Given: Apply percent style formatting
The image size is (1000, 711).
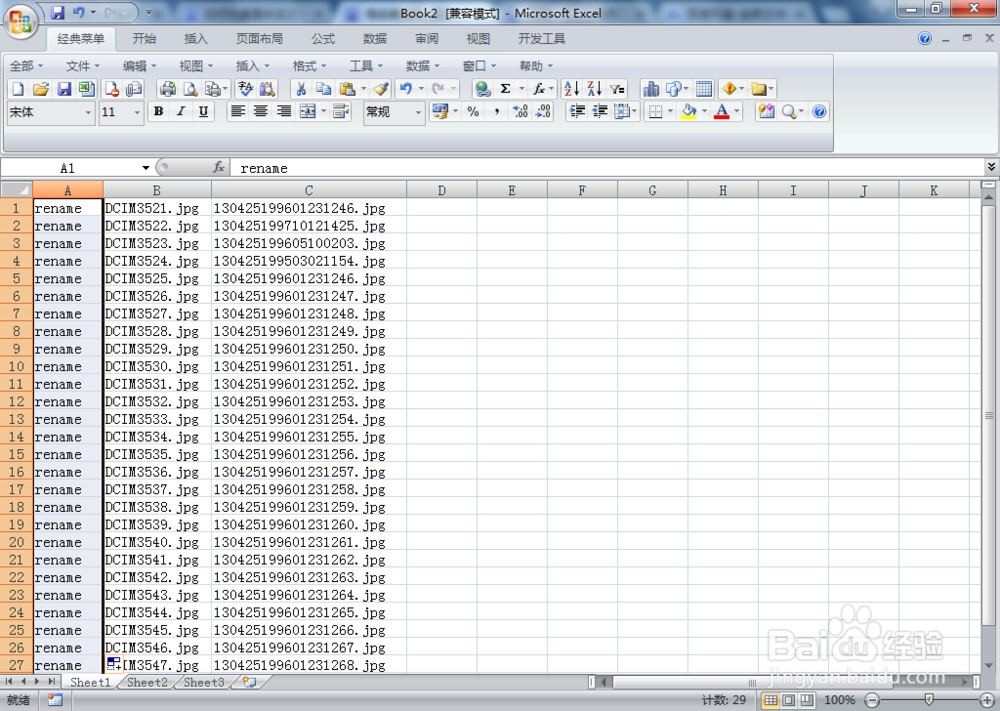Looking at the screenshot, I should [473, 112].
